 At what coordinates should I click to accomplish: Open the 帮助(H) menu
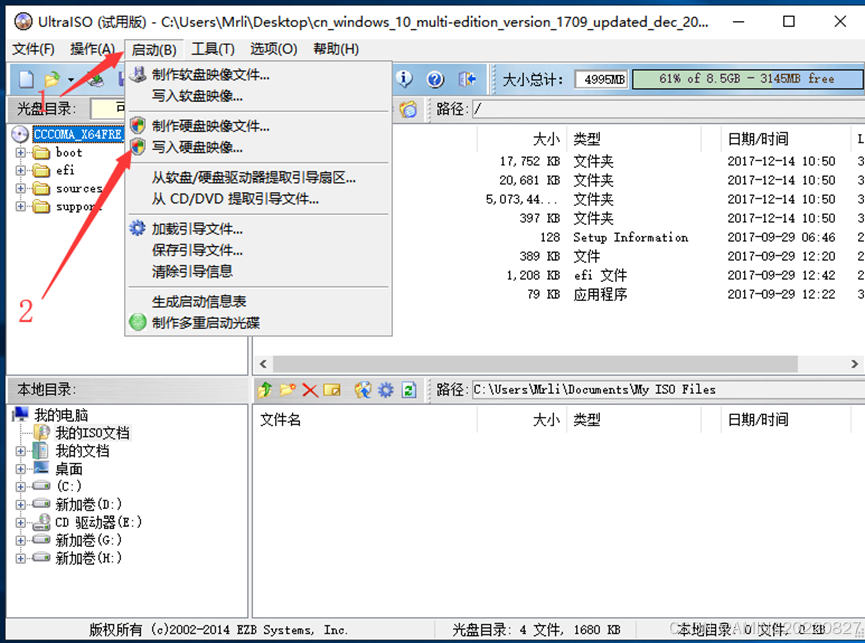coord(336,49)
